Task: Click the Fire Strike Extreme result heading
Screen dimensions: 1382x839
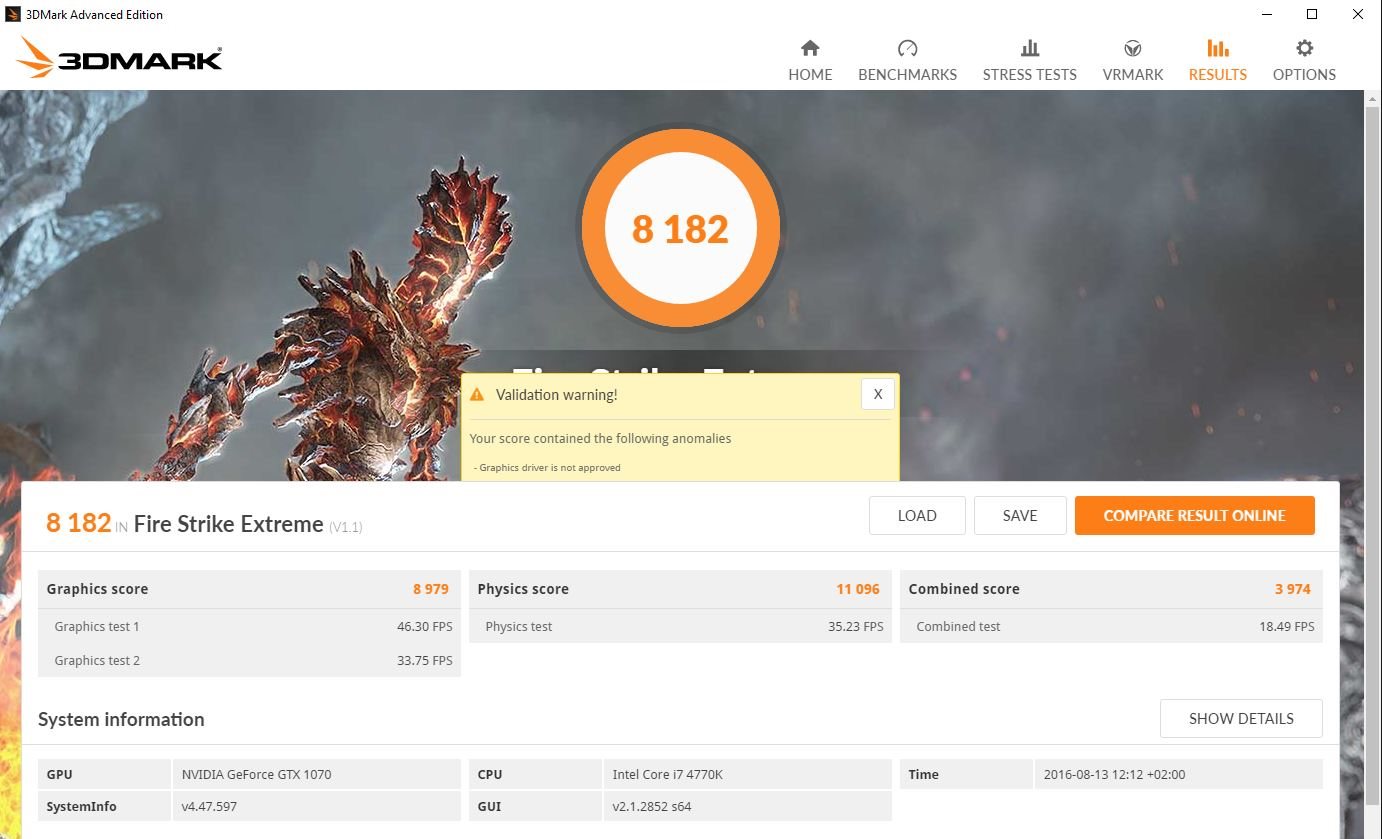Action: coord(228,524)
